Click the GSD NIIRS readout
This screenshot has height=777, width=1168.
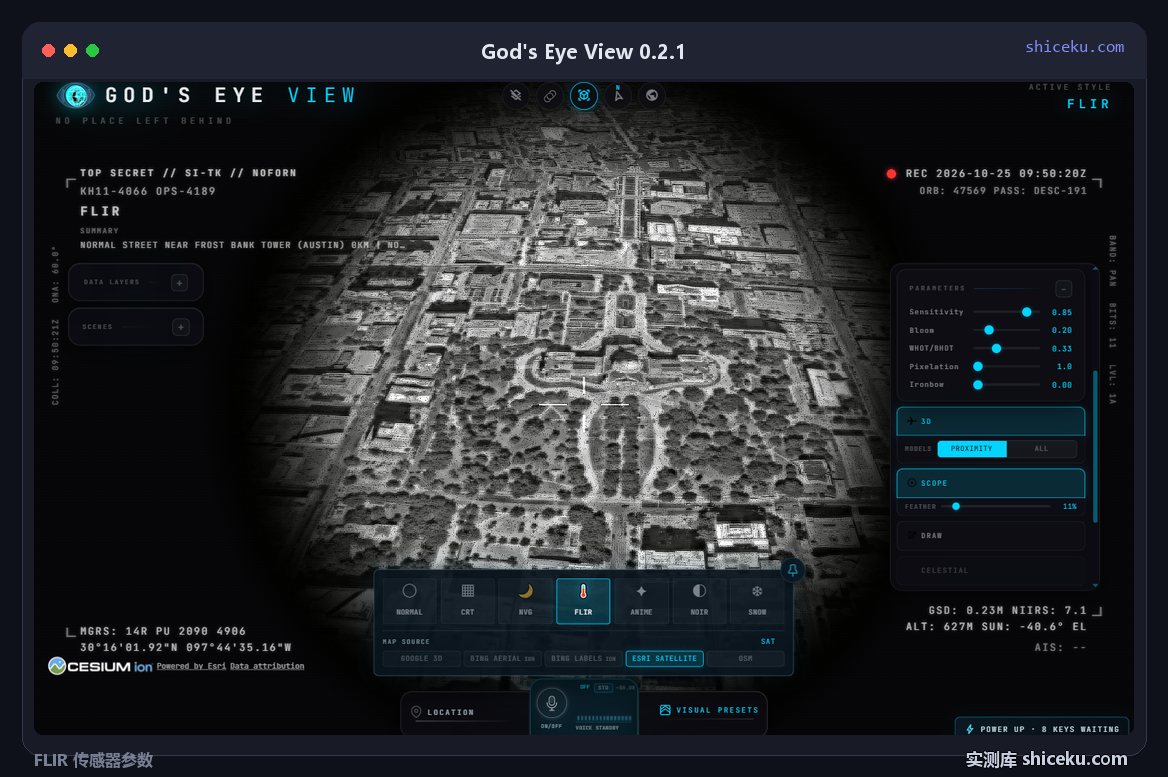pos(1007,610)
